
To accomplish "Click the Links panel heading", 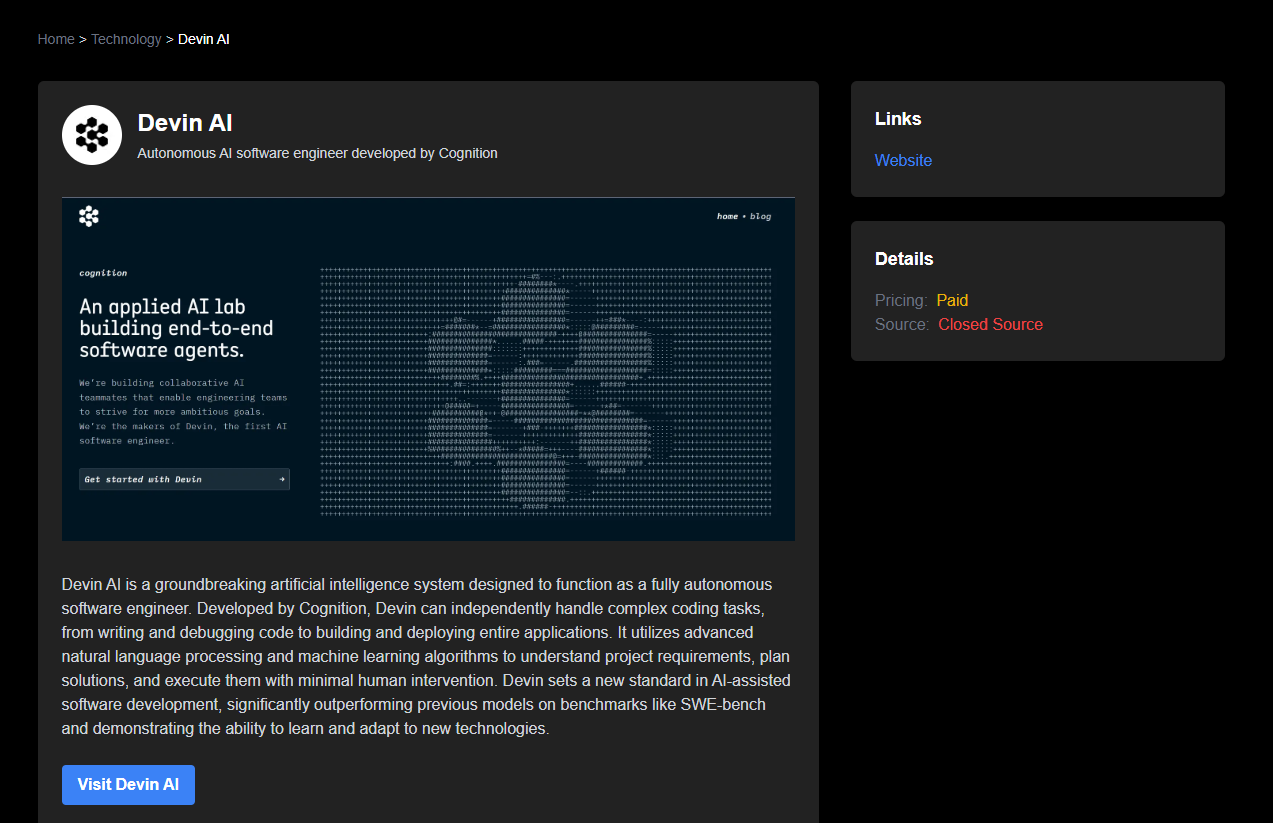I will click(x=898, y=119).
